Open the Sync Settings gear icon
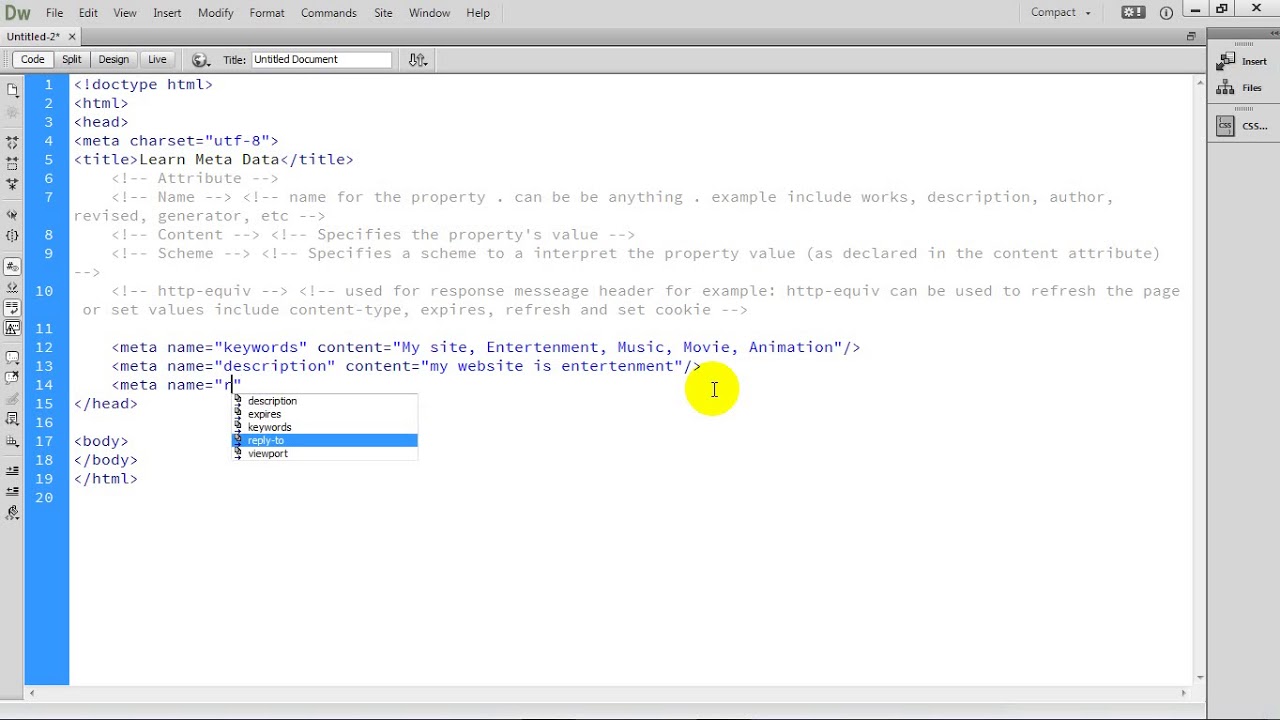The width and height of the screenshot is (1280, 720). coord(1132,13)
